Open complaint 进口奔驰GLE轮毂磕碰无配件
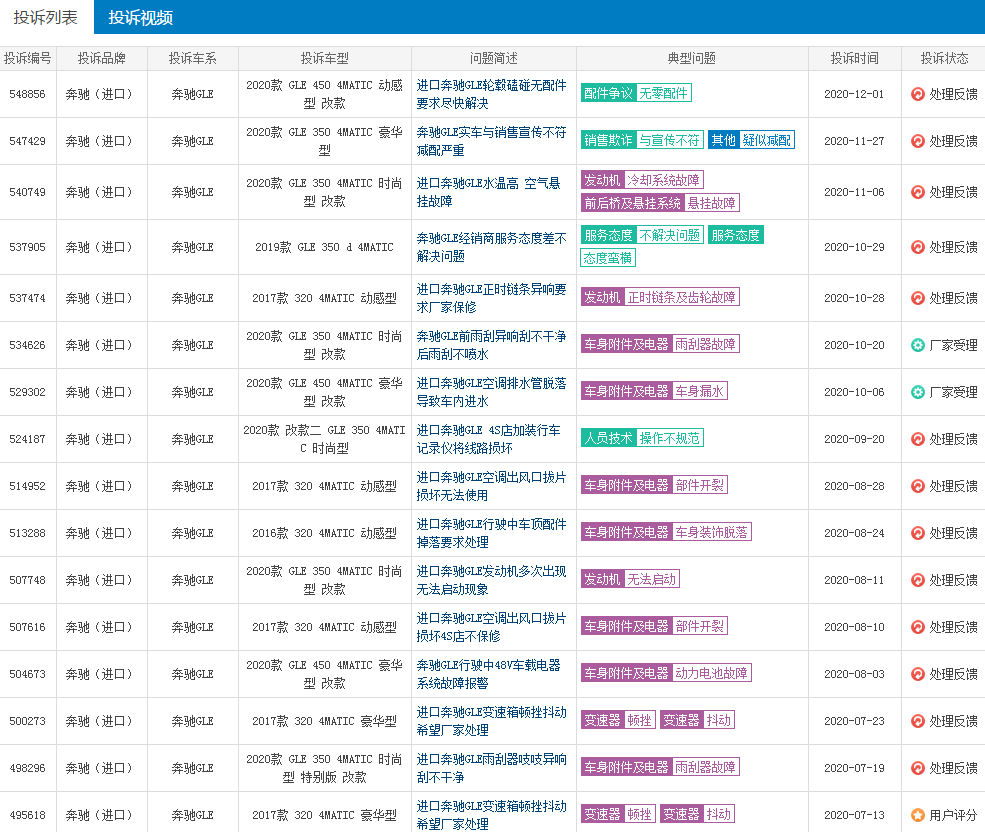 tap(491, 94)
